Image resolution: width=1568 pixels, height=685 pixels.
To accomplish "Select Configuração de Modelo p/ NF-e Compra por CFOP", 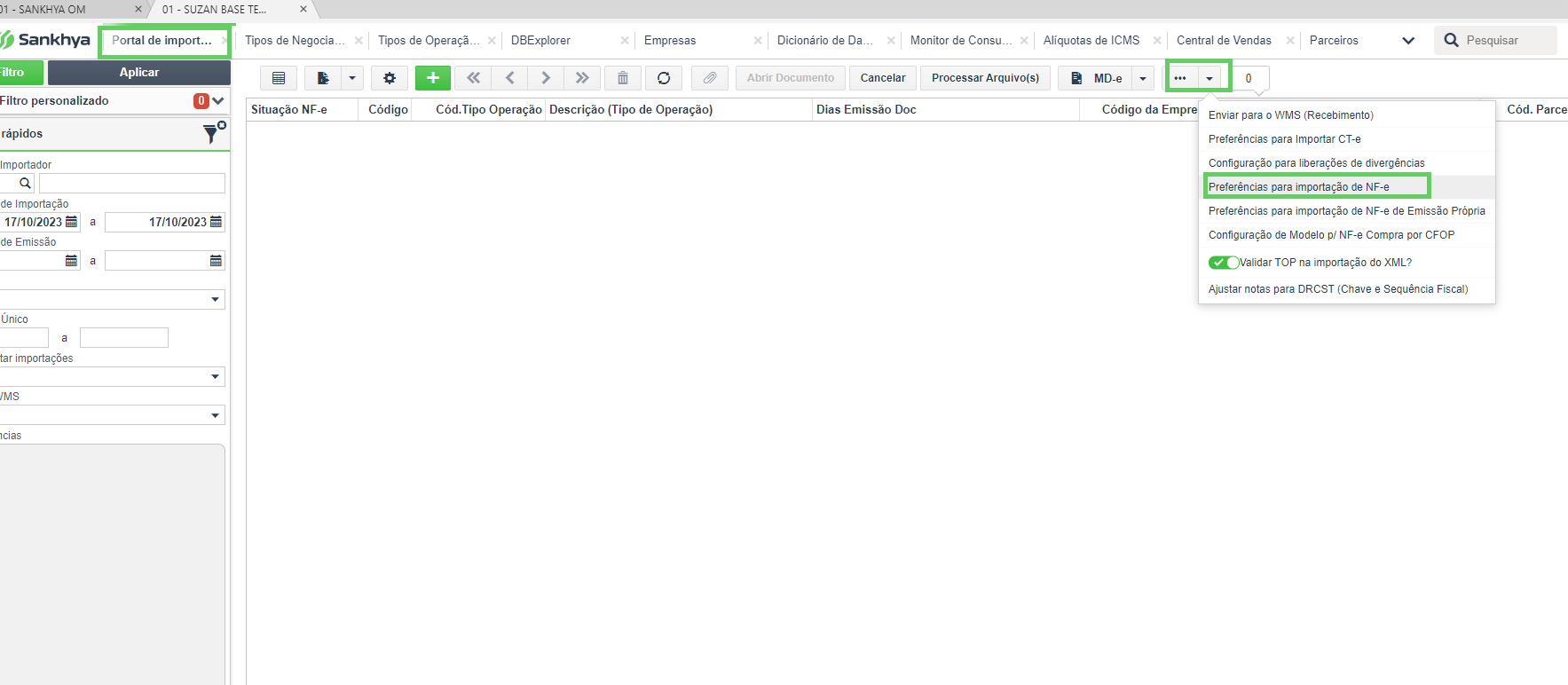I will point(1347,235).
